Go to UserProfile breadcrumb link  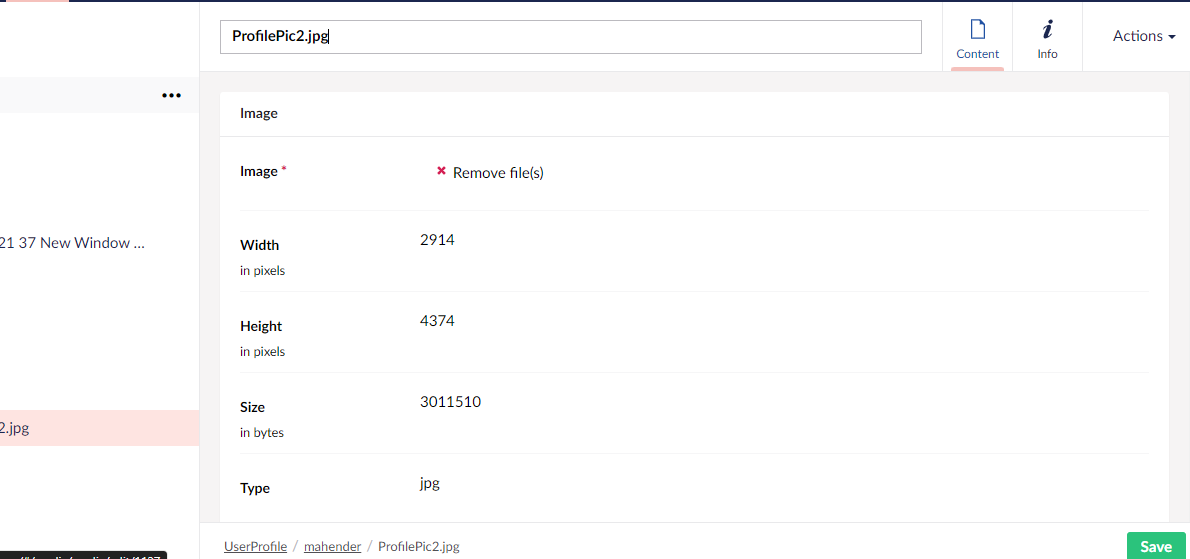tap(255, 546)
